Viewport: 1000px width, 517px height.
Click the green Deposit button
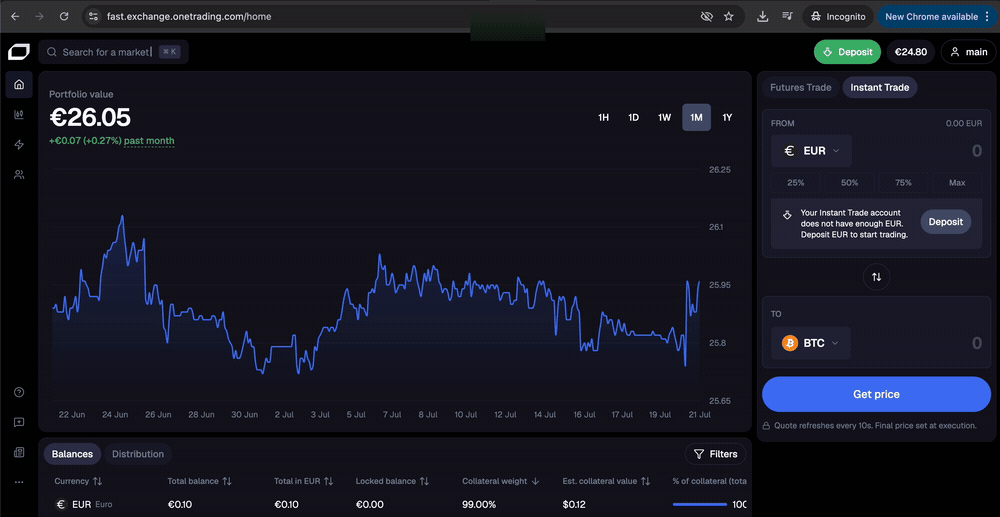coord(847,52)
